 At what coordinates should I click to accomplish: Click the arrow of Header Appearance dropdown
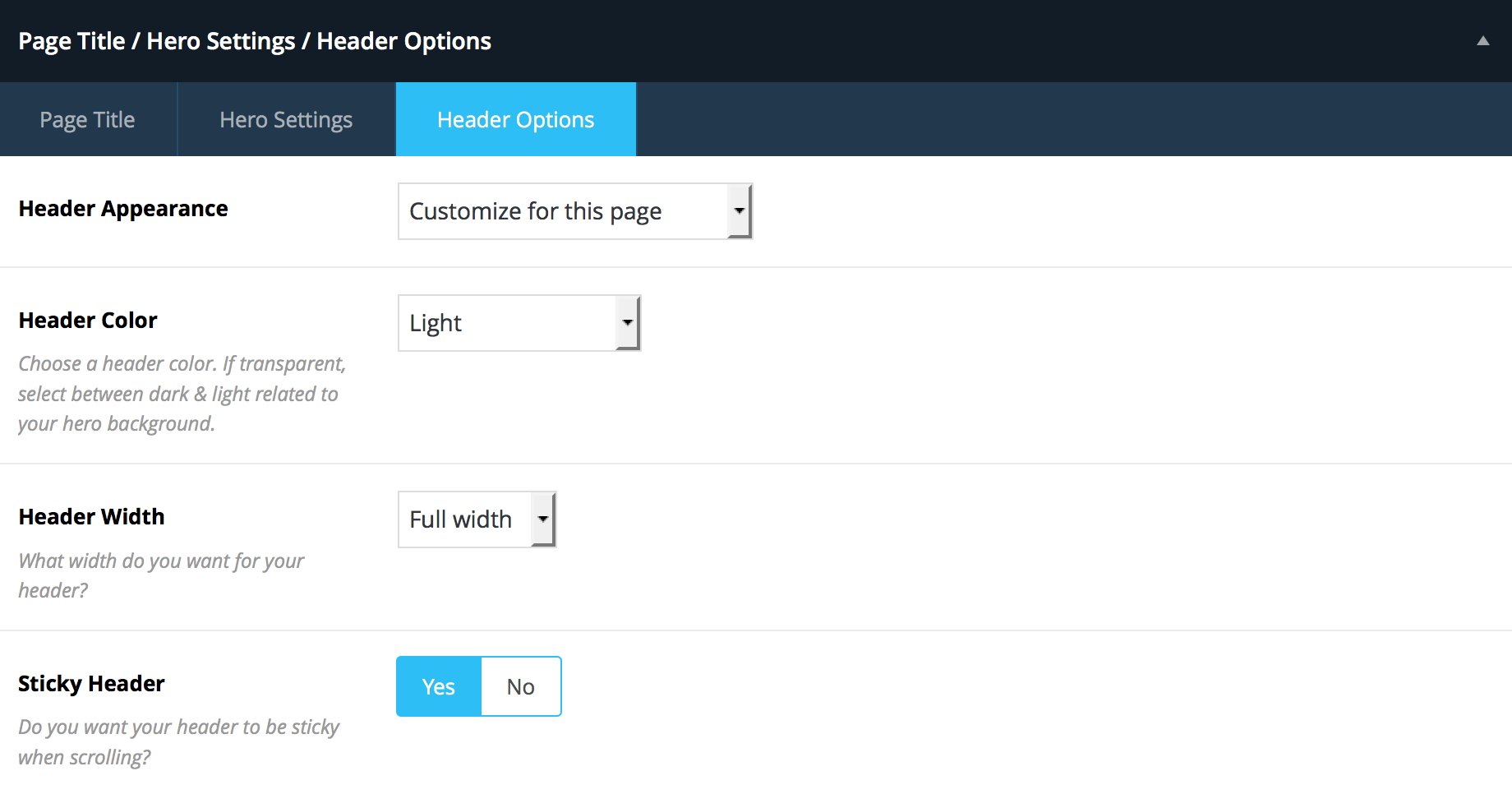(740, 211)
